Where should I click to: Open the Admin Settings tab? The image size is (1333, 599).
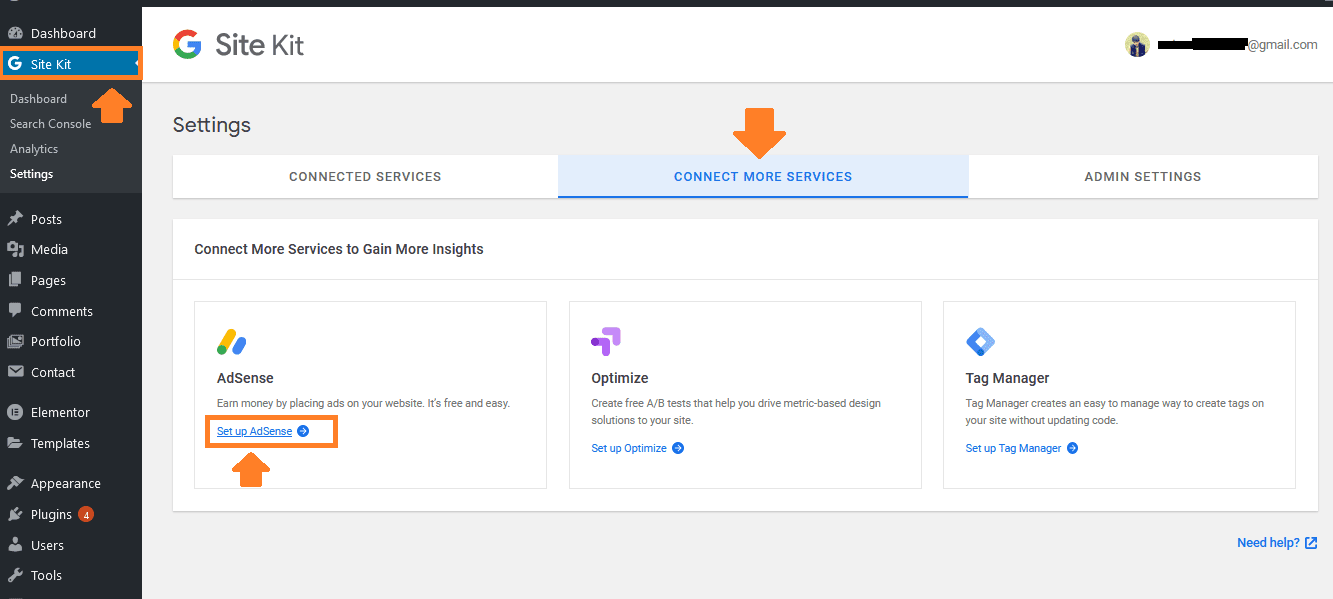pyautogui.click(x=1143, y=176)
